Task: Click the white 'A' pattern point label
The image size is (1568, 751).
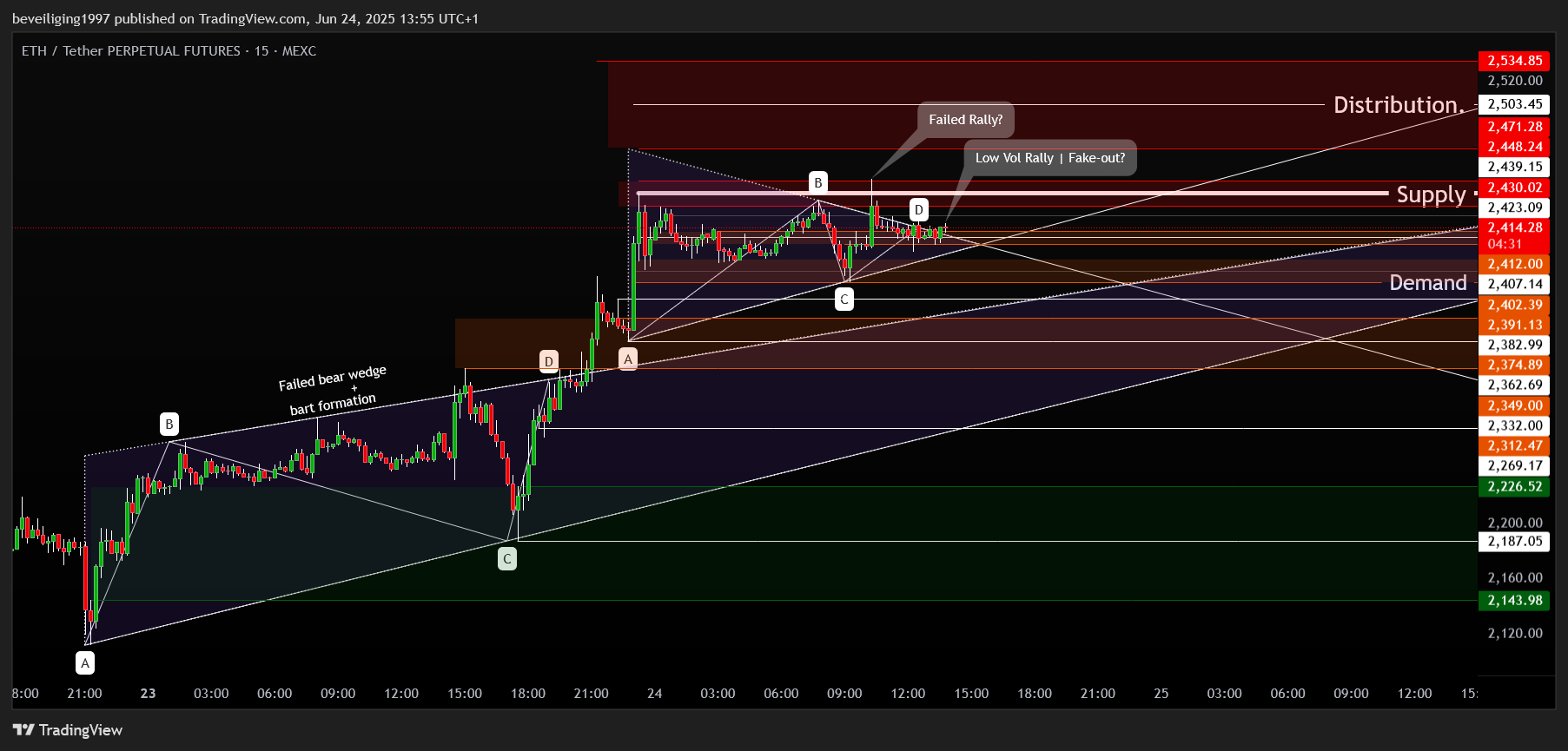Action: tap(85, 663)
